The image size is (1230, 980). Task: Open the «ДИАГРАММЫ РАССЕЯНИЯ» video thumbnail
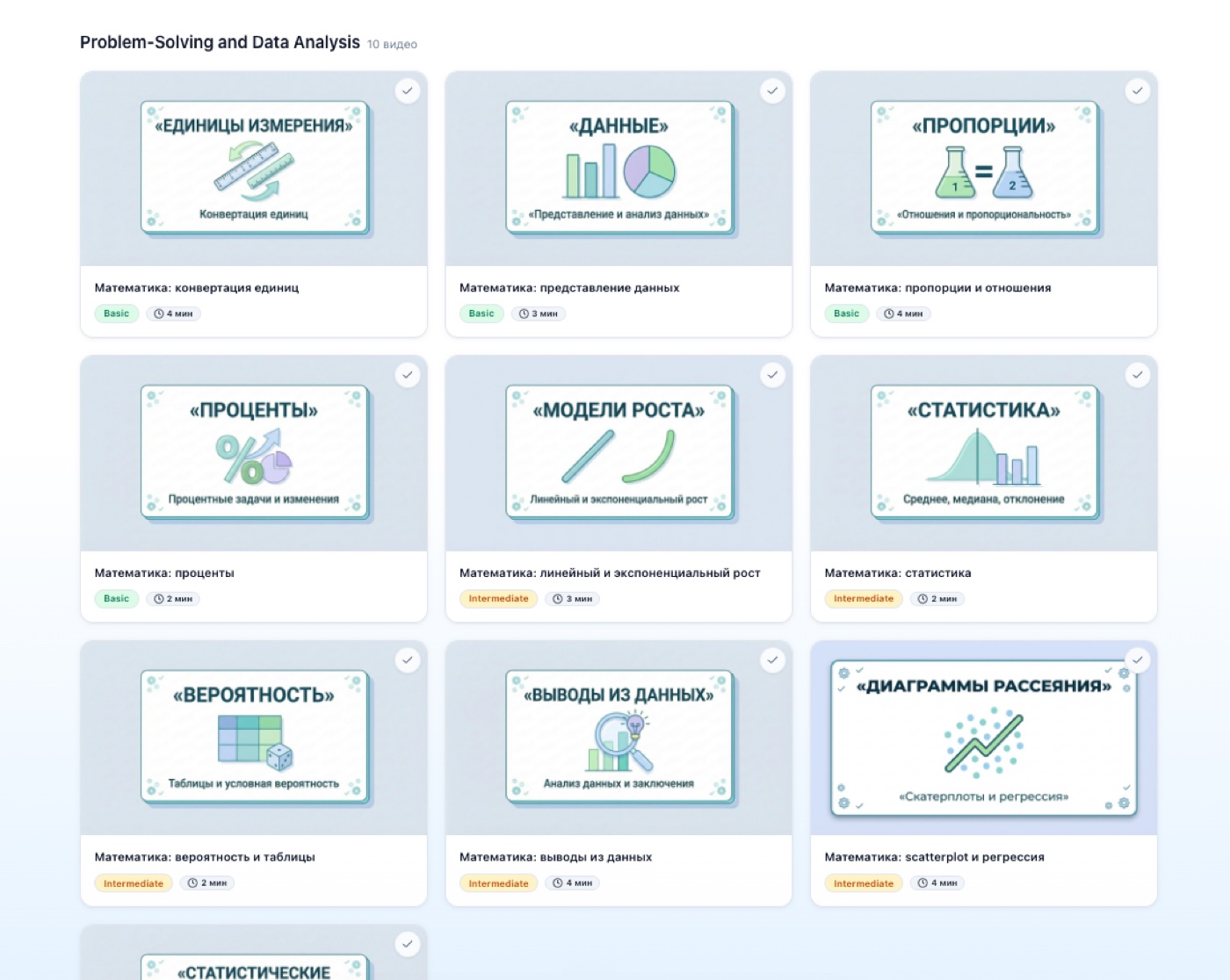tap(984, 738)
